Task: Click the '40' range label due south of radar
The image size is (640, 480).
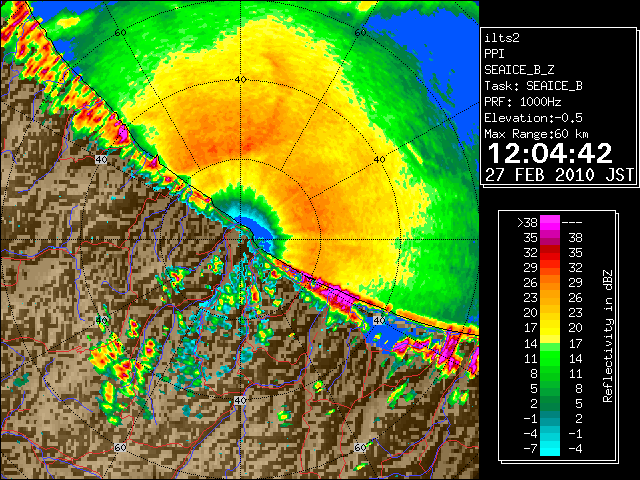Action: [x=240, y=400]
